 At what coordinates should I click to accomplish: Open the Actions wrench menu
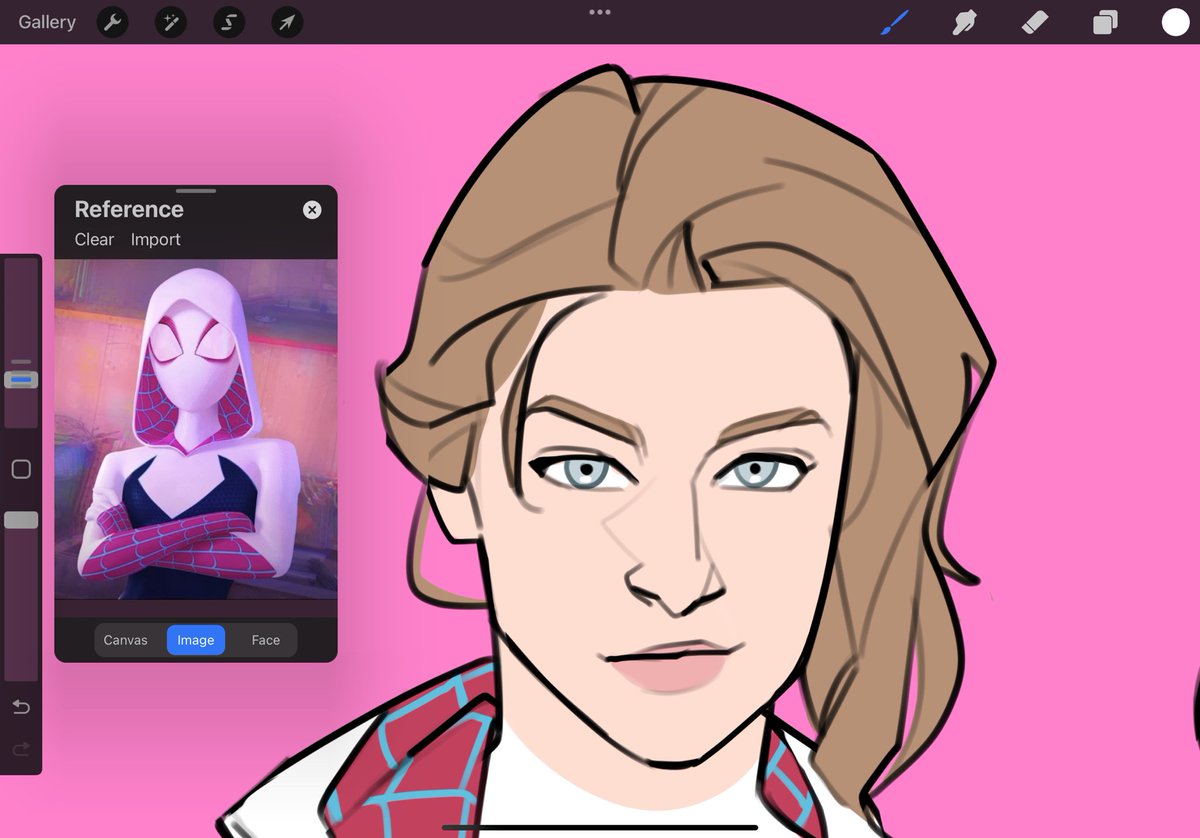[x=112, y=22]
